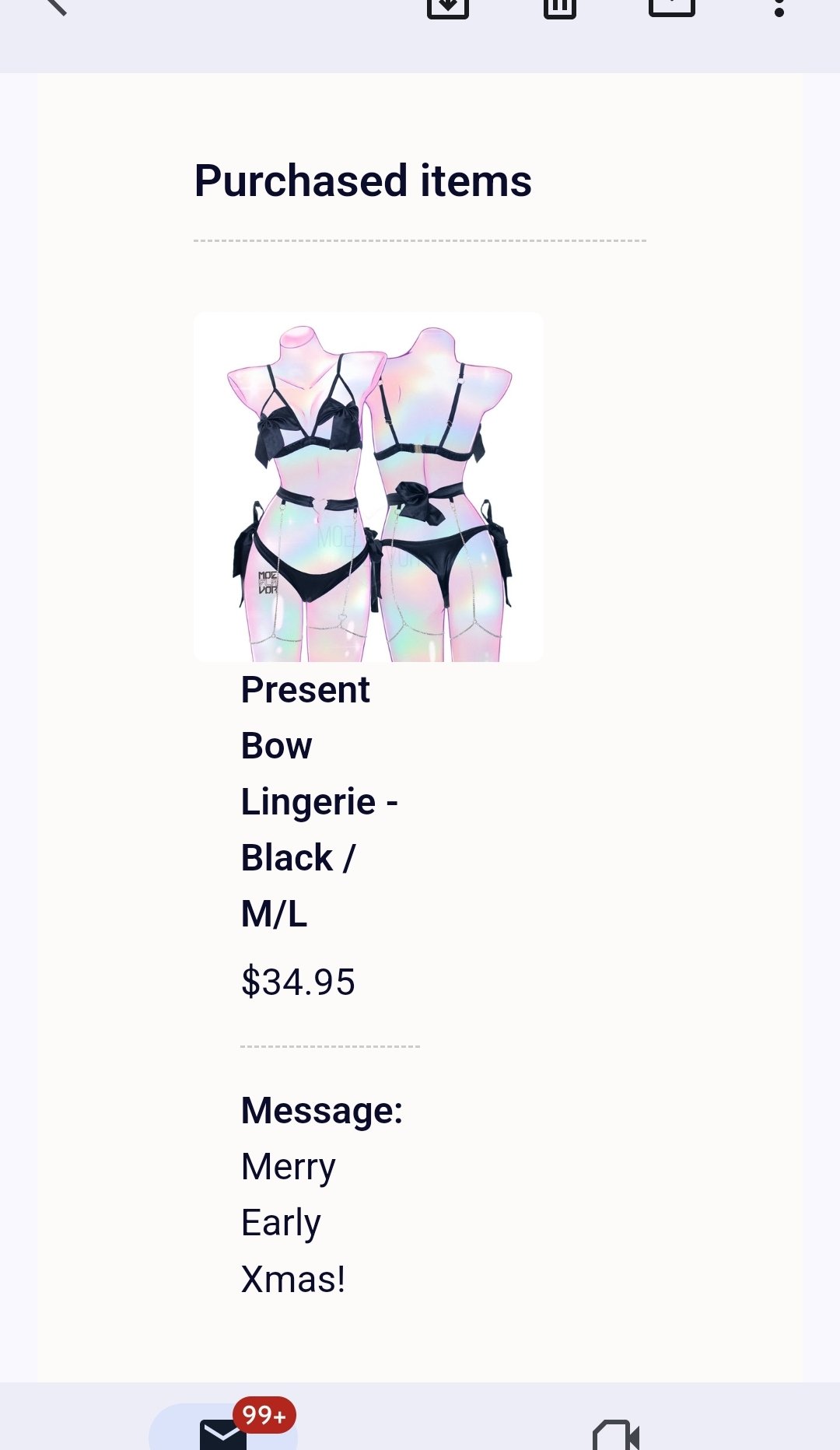Tap the MOEFLAVOR logo on product image
This screenshot has width=840, height=1450.
pyautogui.click(x=268, y=583)
